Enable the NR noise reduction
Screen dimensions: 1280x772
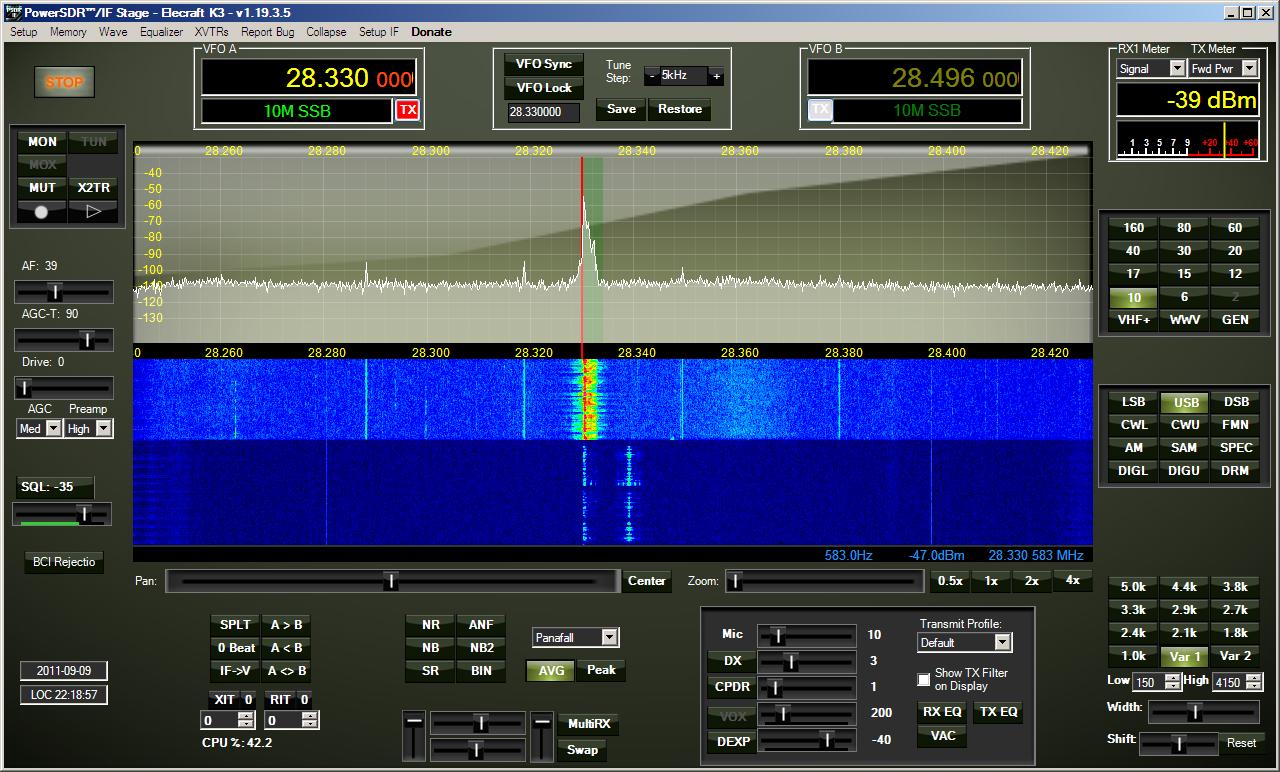(431, 625)
